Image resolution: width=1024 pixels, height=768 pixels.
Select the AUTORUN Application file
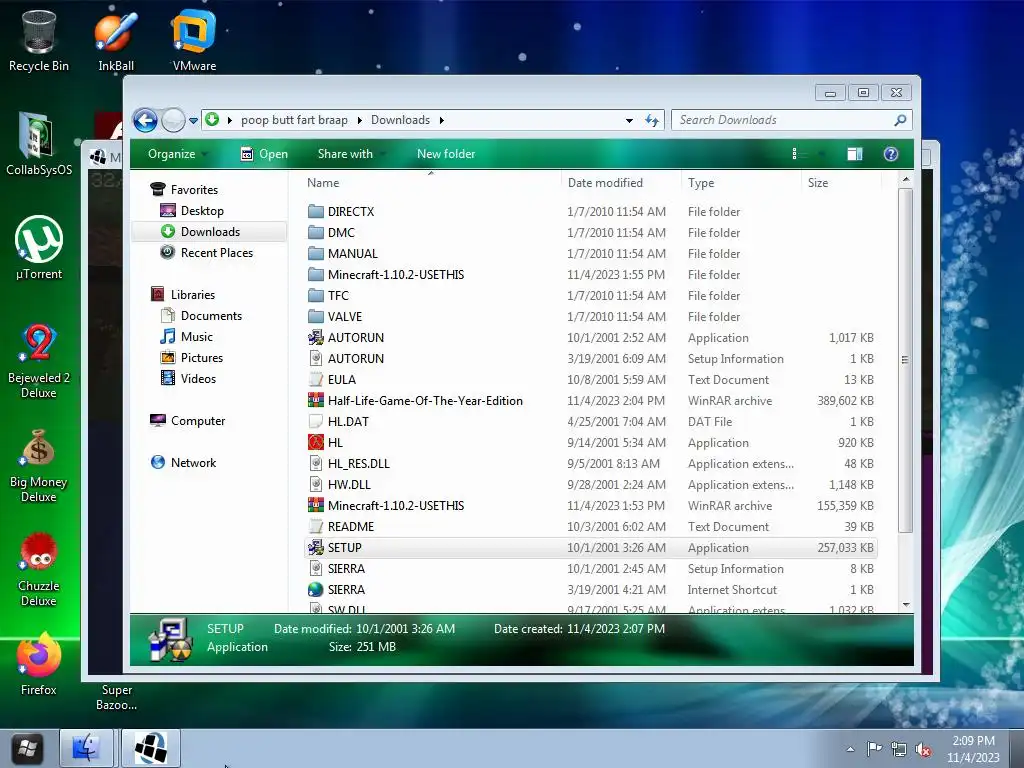tap(591, 338)
